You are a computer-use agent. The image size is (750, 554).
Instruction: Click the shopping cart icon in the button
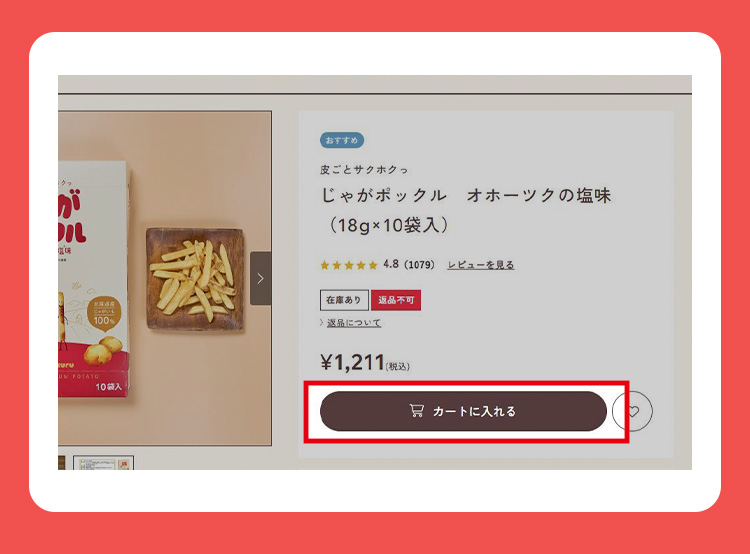[416, 410]
